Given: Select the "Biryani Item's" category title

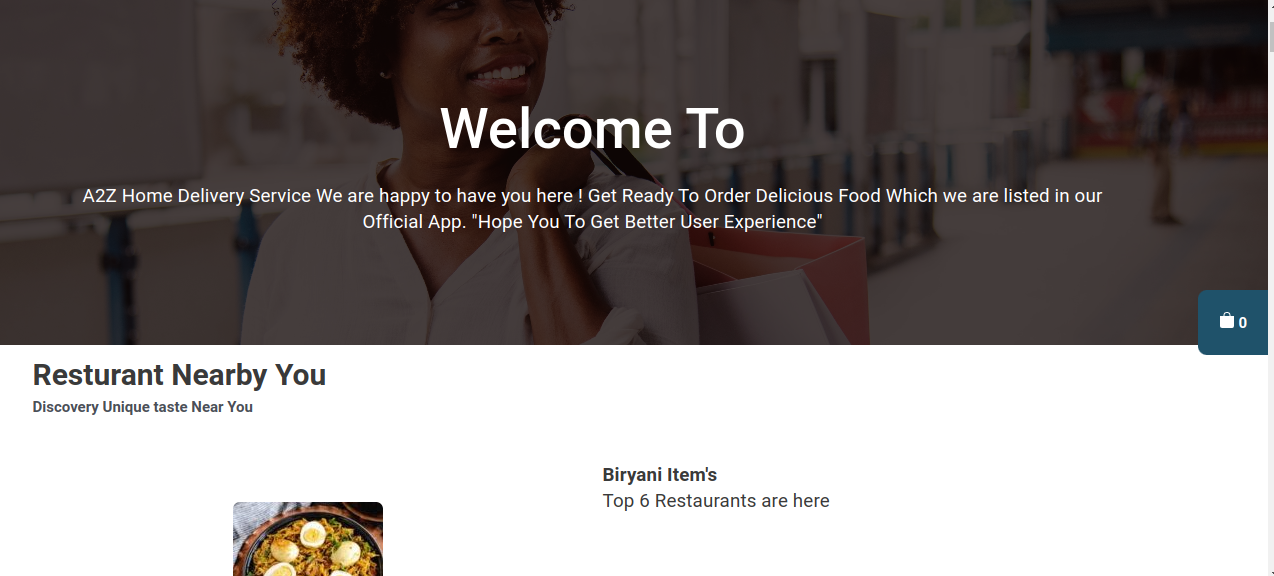Looking at the screenshot, I should point(660,475).
